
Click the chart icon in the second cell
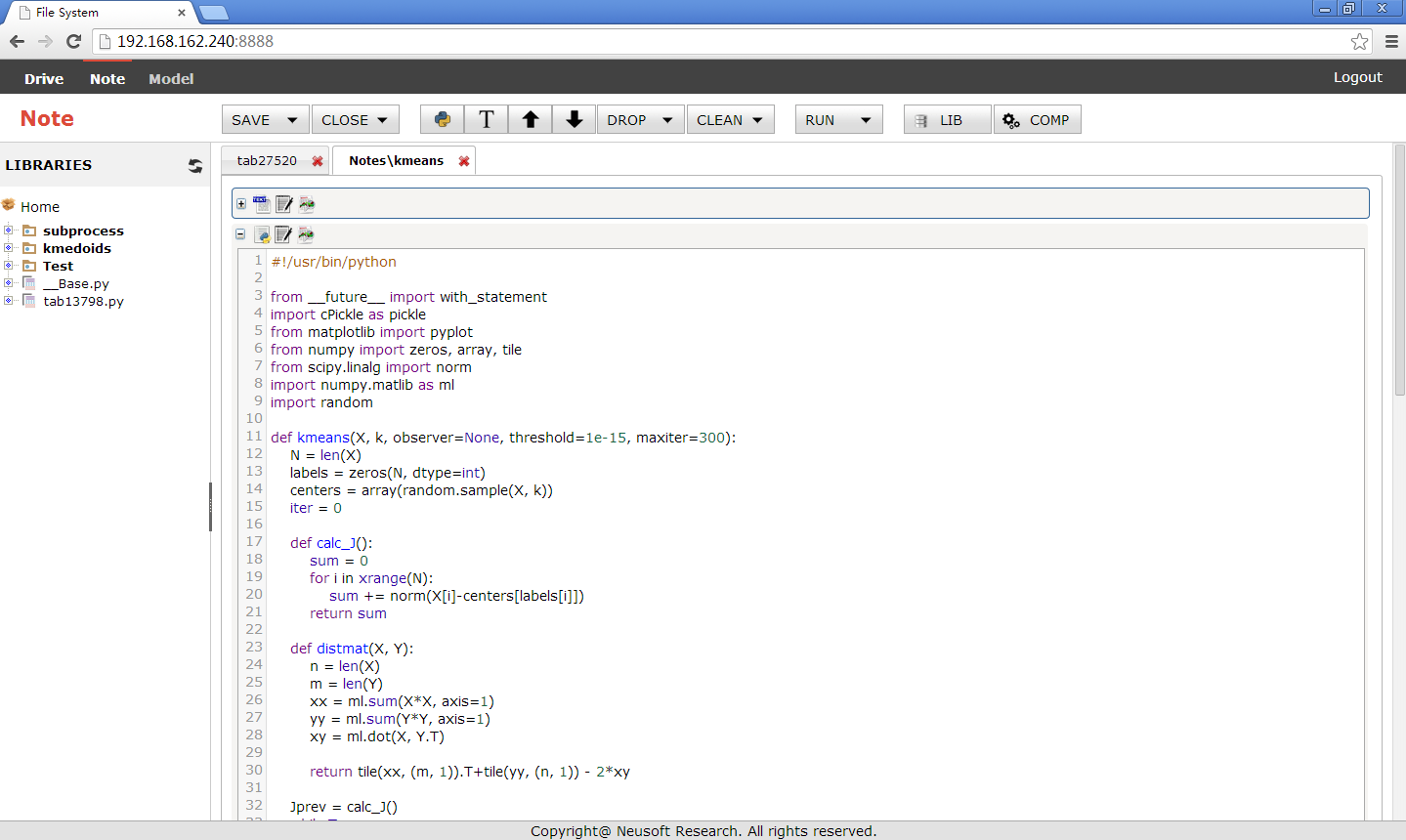tap(306, 234)
